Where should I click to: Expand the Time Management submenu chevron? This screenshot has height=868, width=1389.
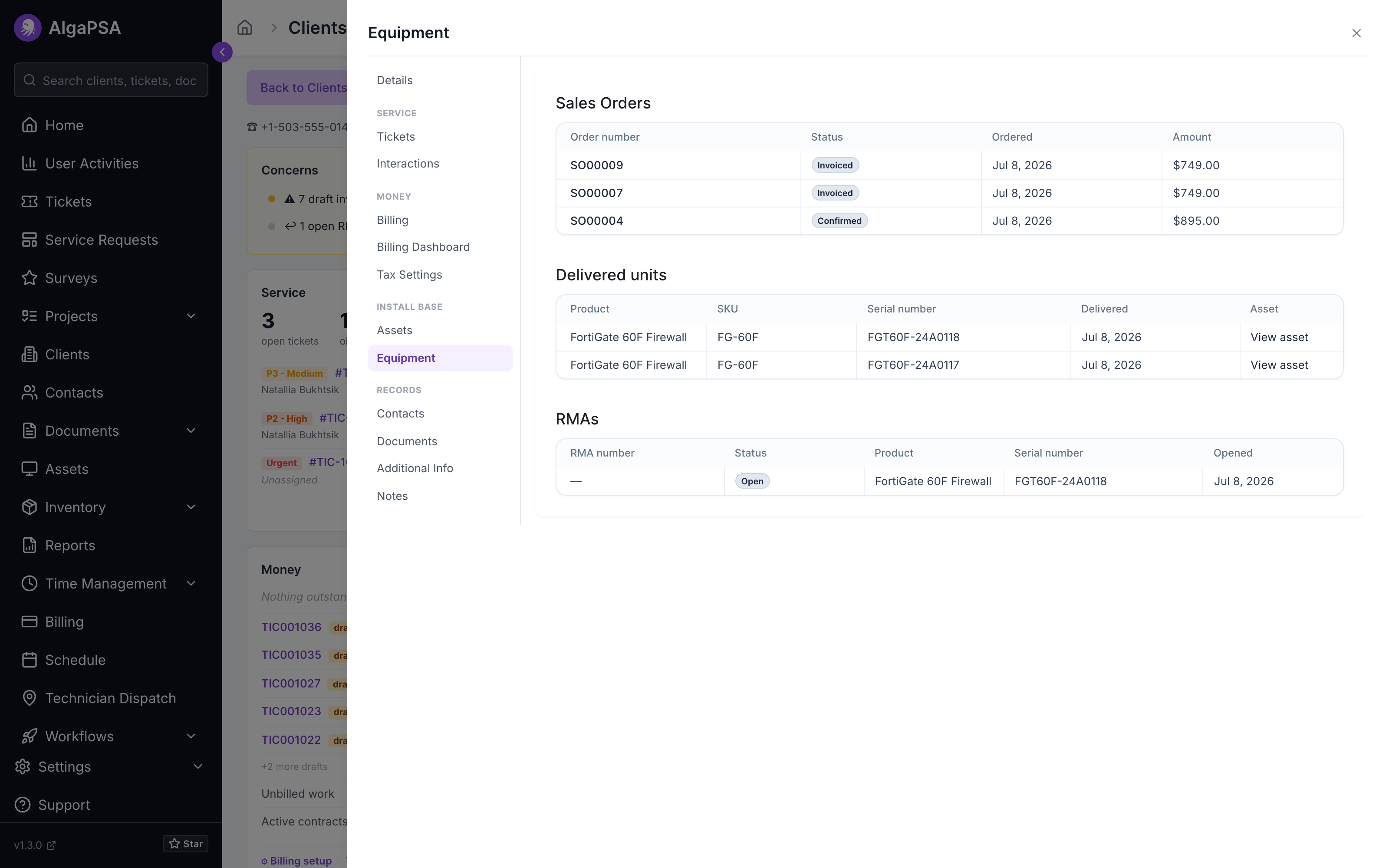191,583
